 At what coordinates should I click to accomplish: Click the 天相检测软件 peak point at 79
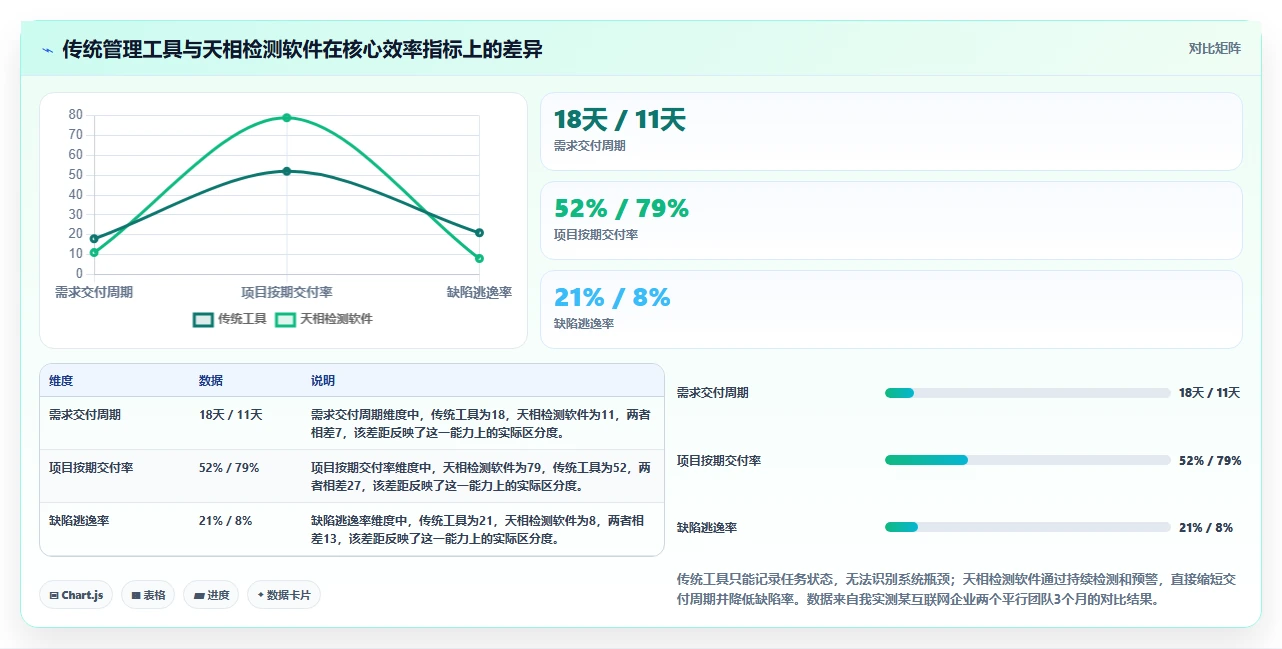287,117
